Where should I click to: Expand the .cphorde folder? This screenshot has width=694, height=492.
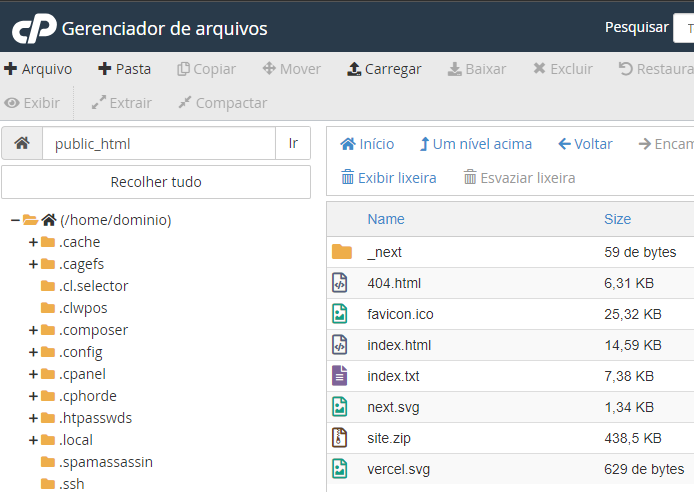click(33, 396)
